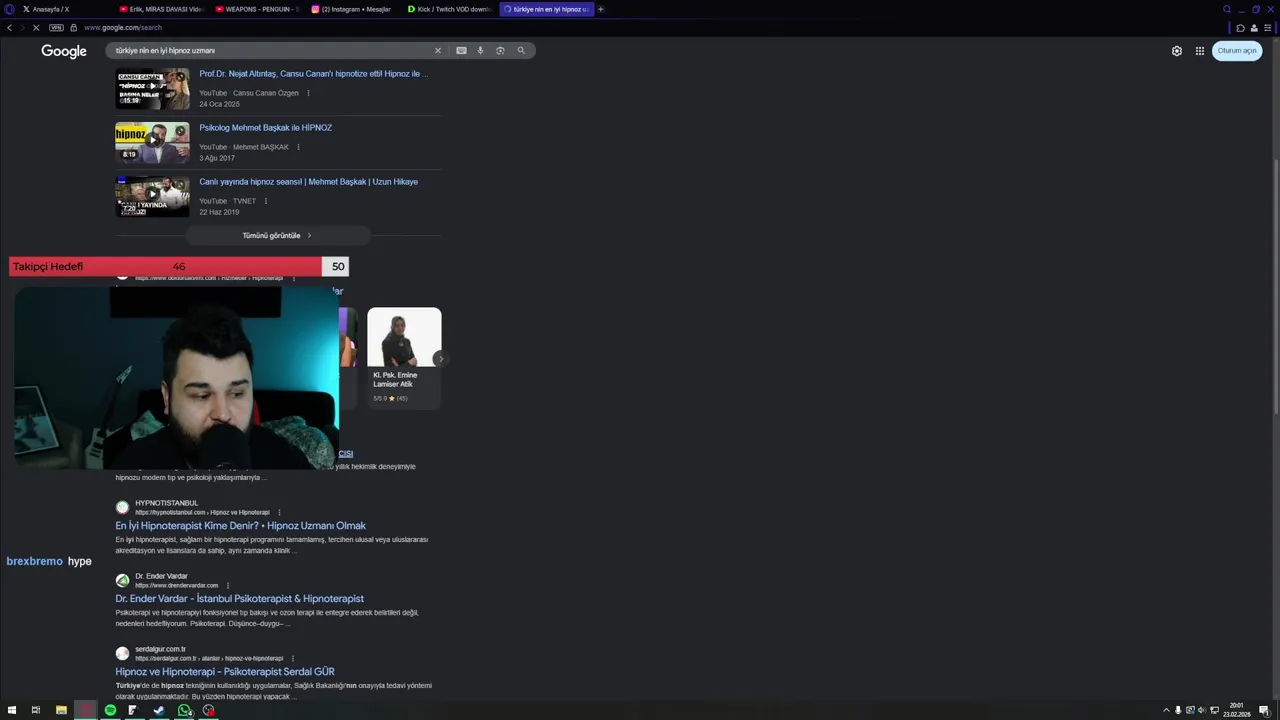The image size is (1280, 720).
Task: Click the site security padlock icon
Action: pyautogui.click(x=73, y=28)
